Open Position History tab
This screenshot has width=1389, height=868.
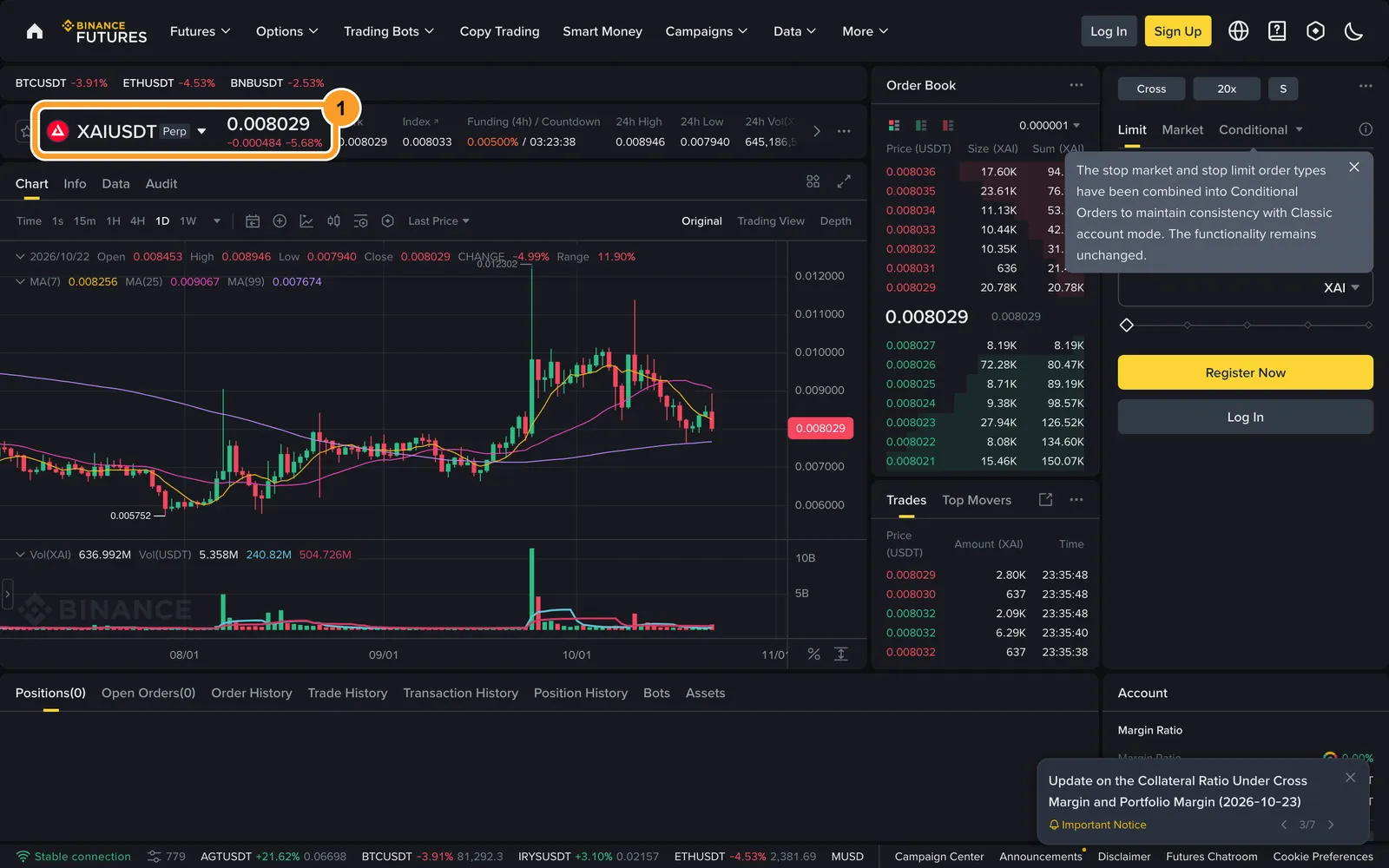(581, 693)
